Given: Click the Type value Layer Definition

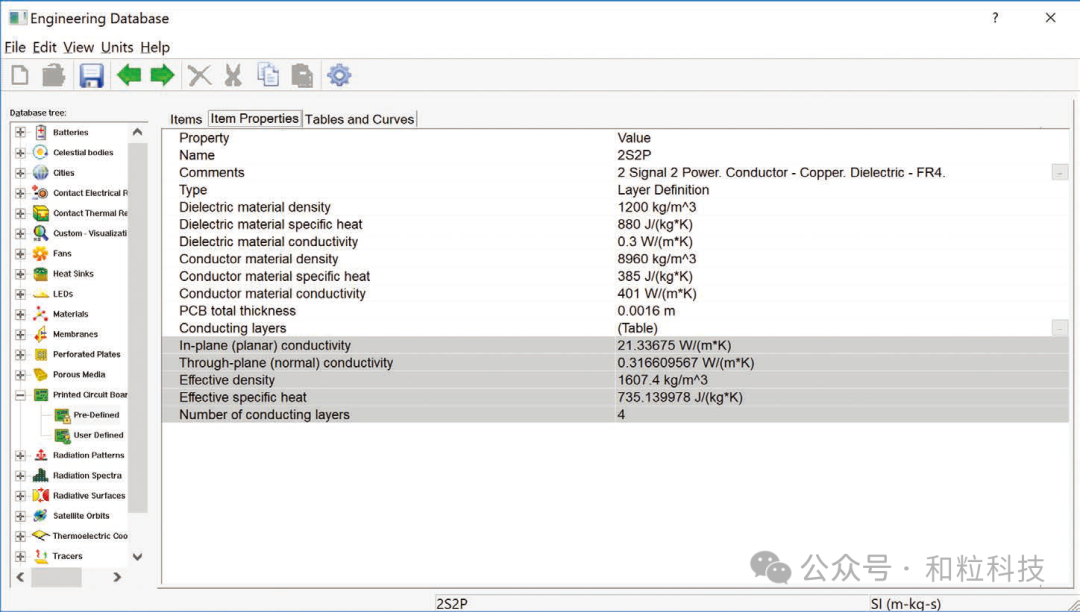Looking at the screenshot, I should 663,190.
